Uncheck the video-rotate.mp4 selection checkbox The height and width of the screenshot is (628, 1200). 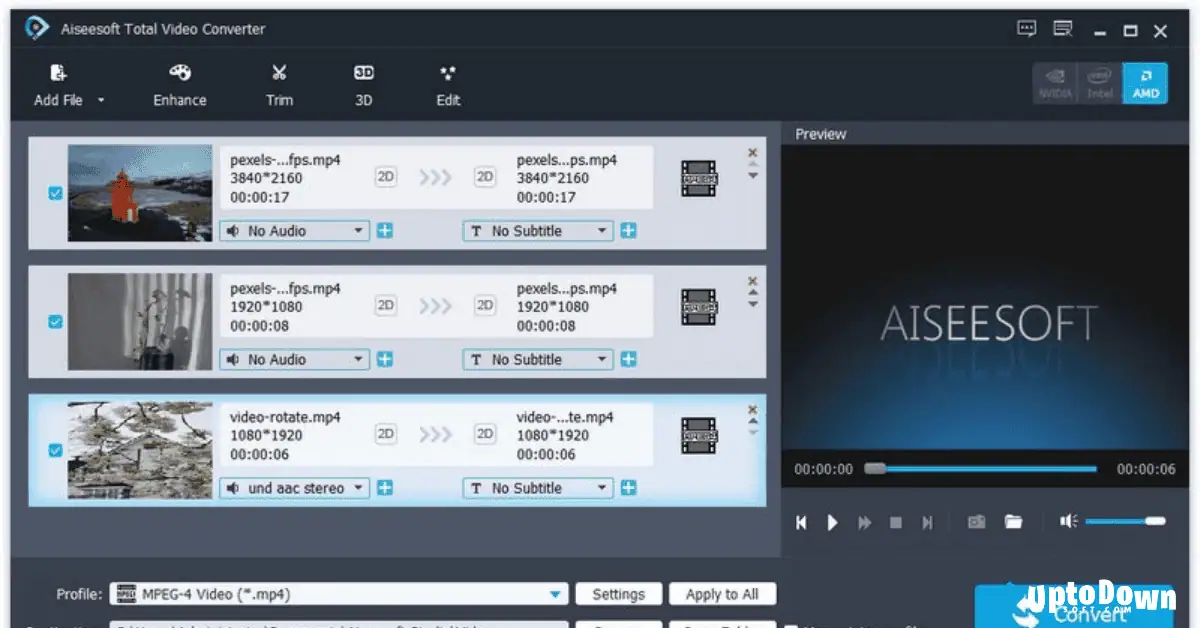tap(54, 451)
